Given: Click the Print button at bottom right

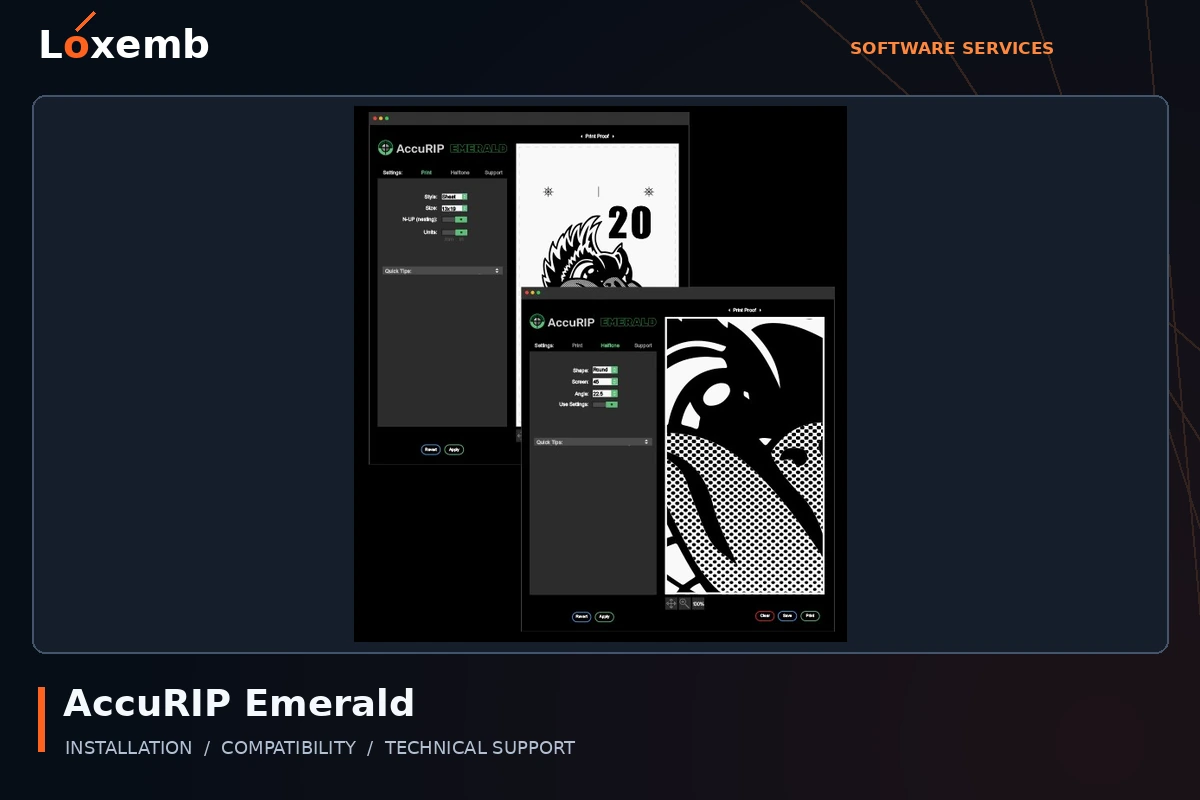Looking at the screenshot, I should click(810, 616).
